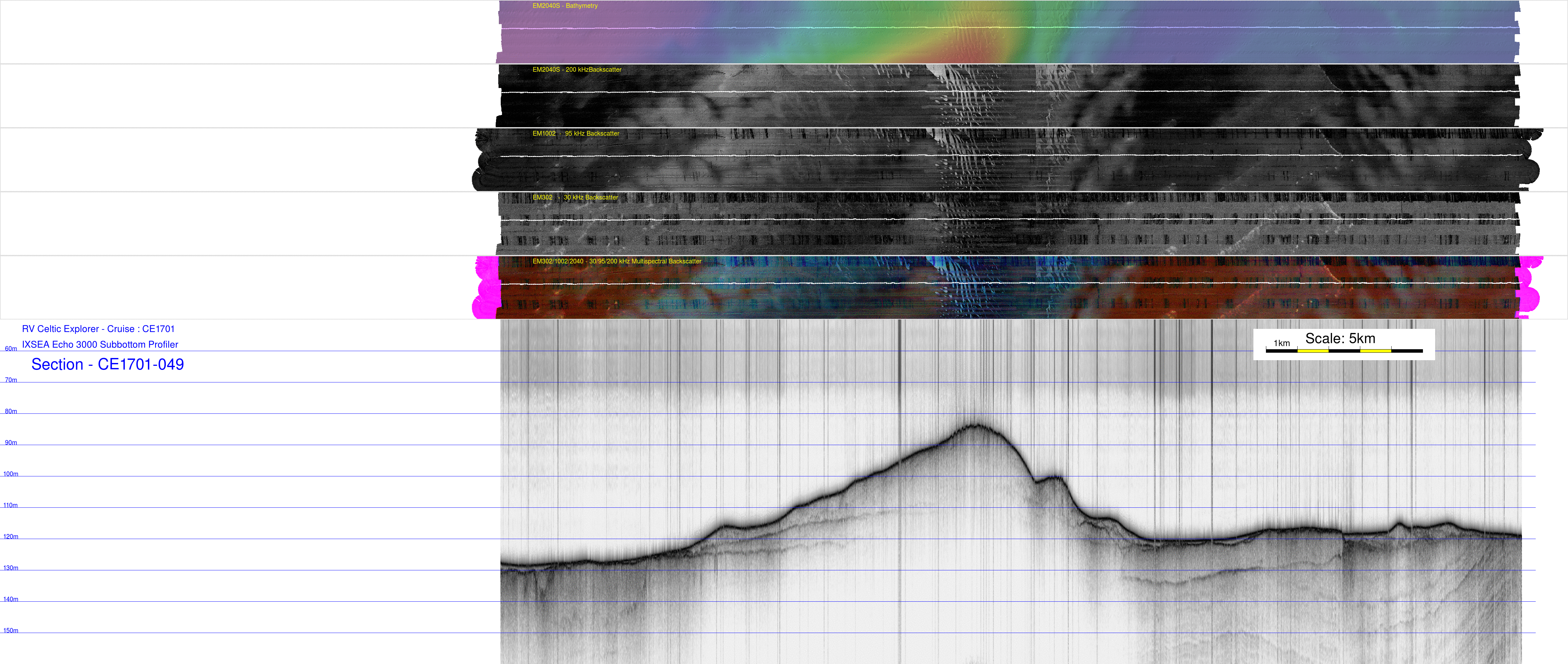This screenshot has width=1568, height=664.
Task: Click the EM2040S - 200 kHz Backscatter label
Action: pos(577,70)
